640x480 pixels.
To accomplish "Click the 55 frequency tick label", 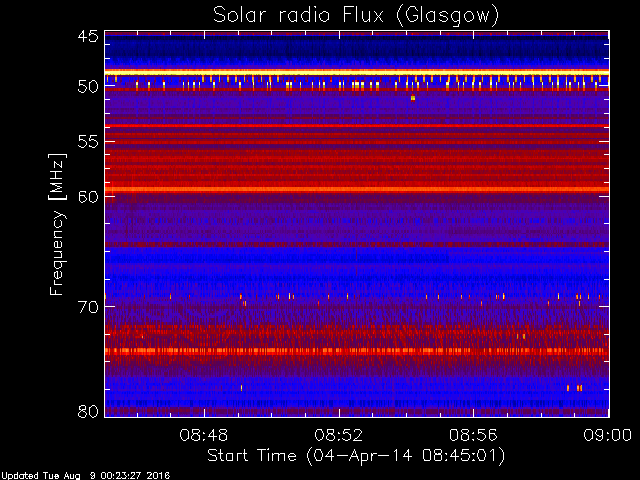I will click(x=88, y=142).
